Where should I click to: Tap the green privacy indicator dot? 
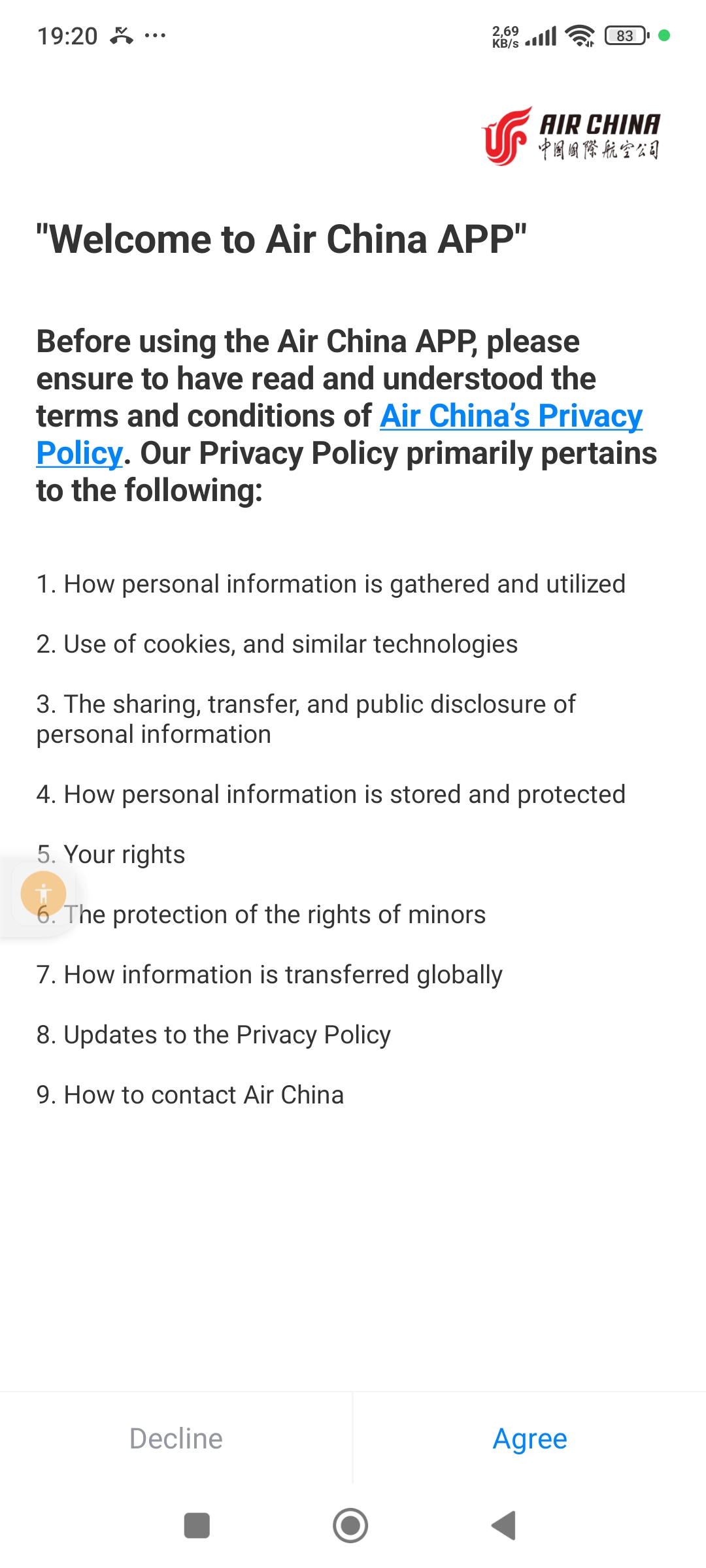pos(664,35)
